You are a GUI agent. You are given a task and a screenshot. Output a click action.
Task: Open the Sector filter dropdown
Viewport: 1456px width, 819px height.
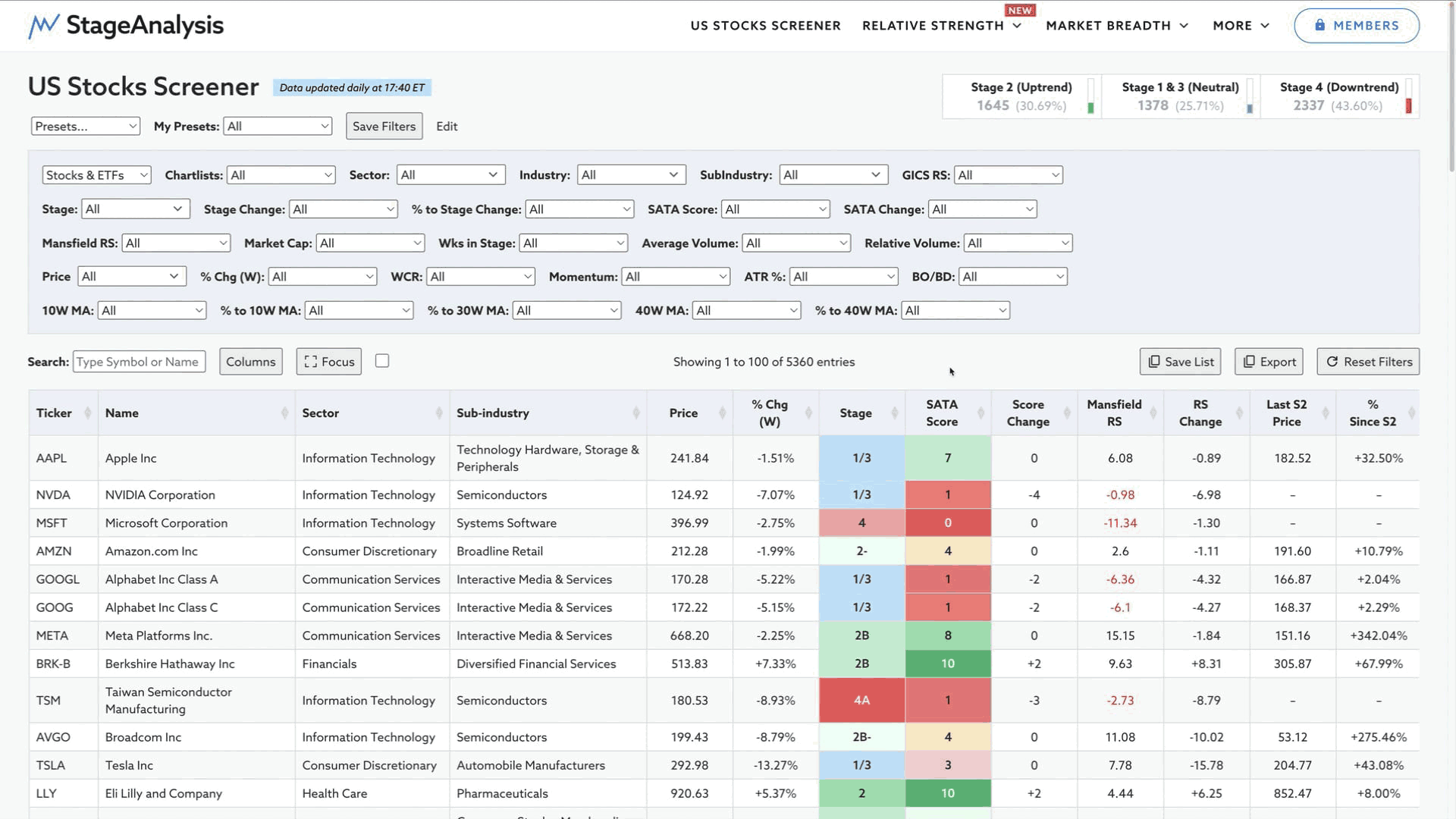[x=450, y=175]
